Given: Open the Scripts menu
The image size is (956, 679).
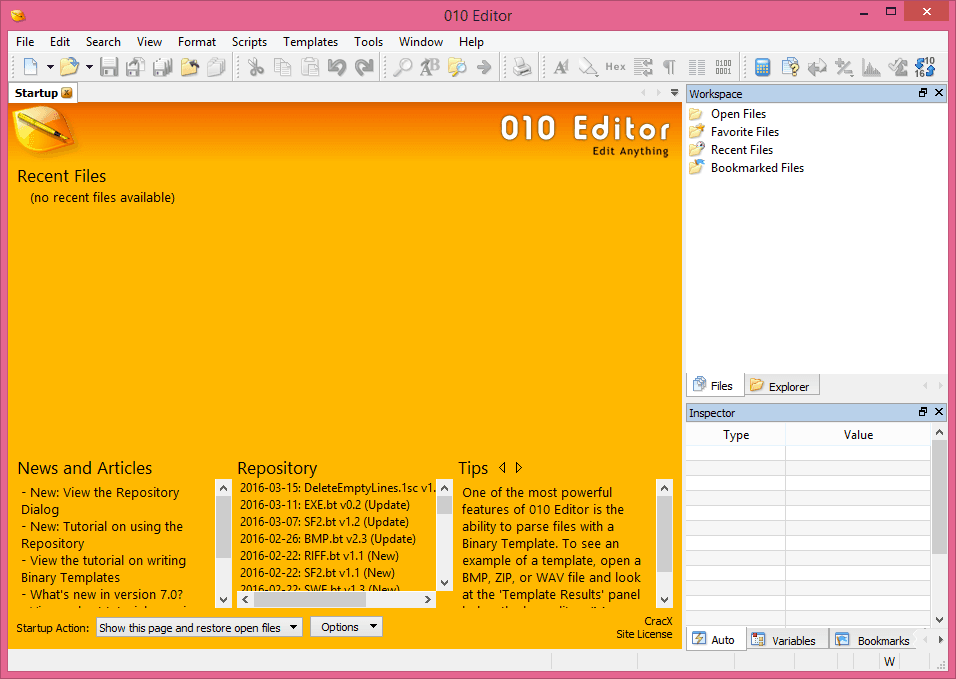Looking at the screenshot, I should coord(249,41).
